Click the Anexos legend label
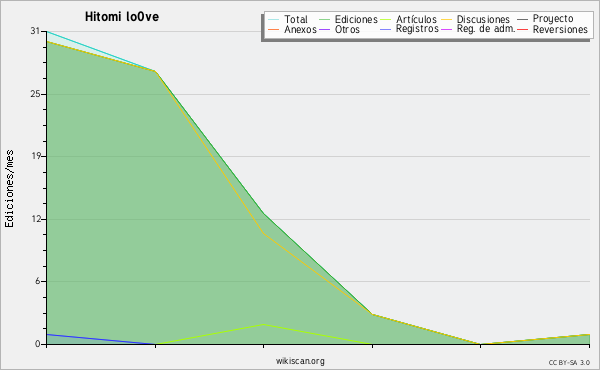Screen dimensions: 600x370 pos(300,29)
